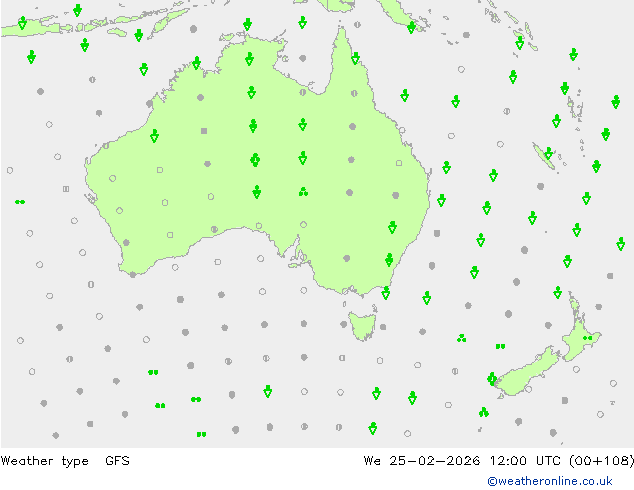This screenshot has height=490, width=634.
Task: Click the rain symbol on New Caledonia
Action: (548, 153)
